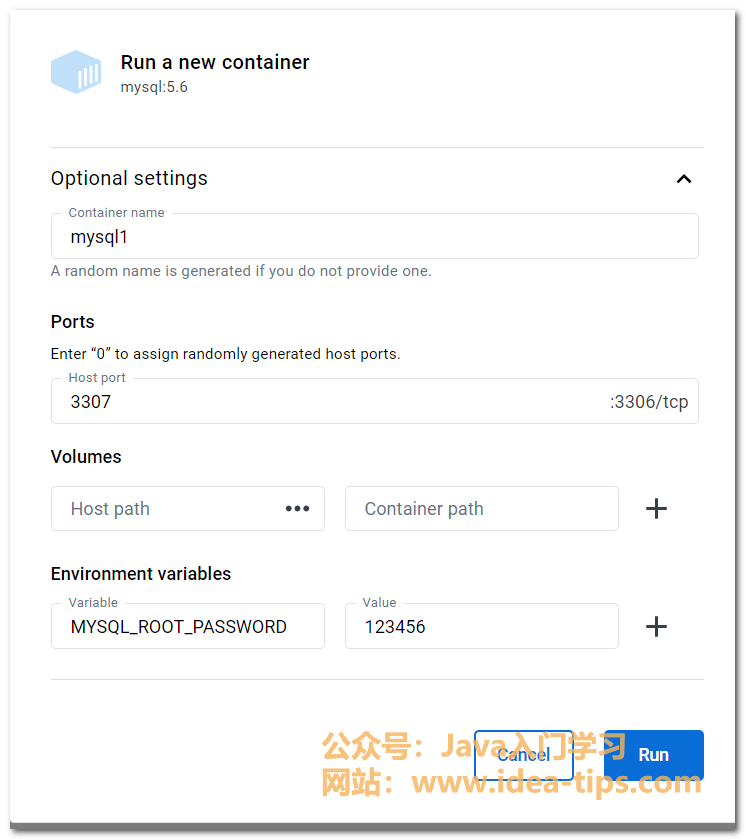The width and height of the screenshot is (746, 840).
Task: Click the Container path input field
Action: [481, 509]
